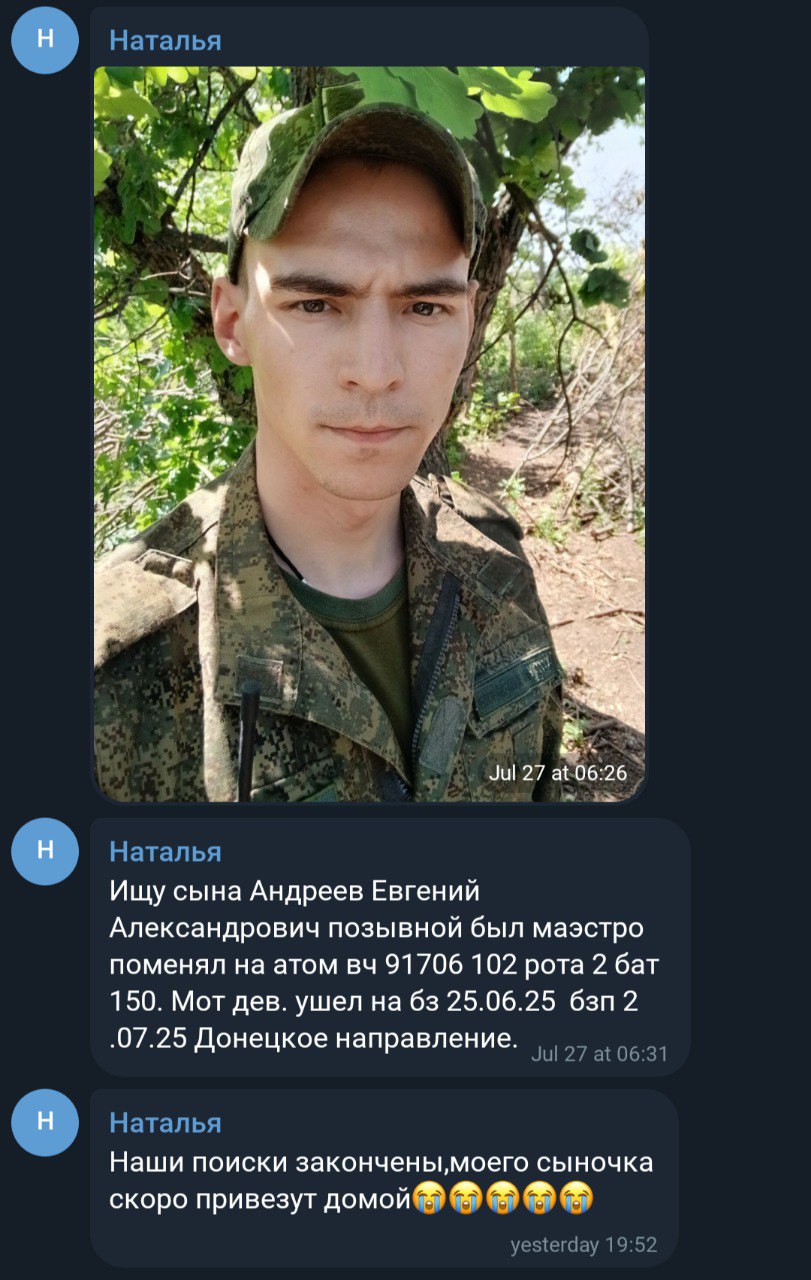Click the 'Jul 27 at 06:31' message timestamp

click(x=600, y=1054)
